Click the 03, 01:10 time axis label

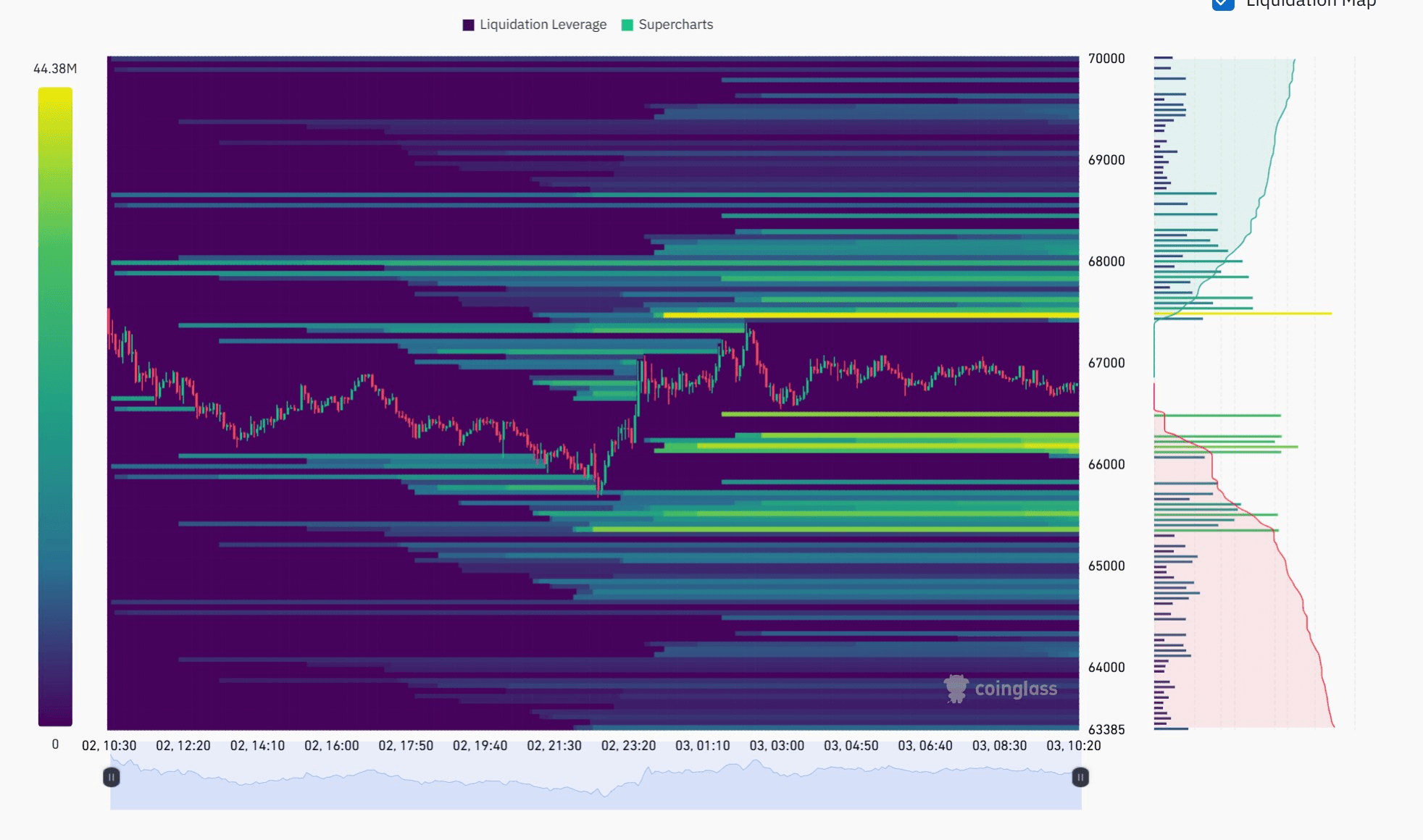(702, 746)
